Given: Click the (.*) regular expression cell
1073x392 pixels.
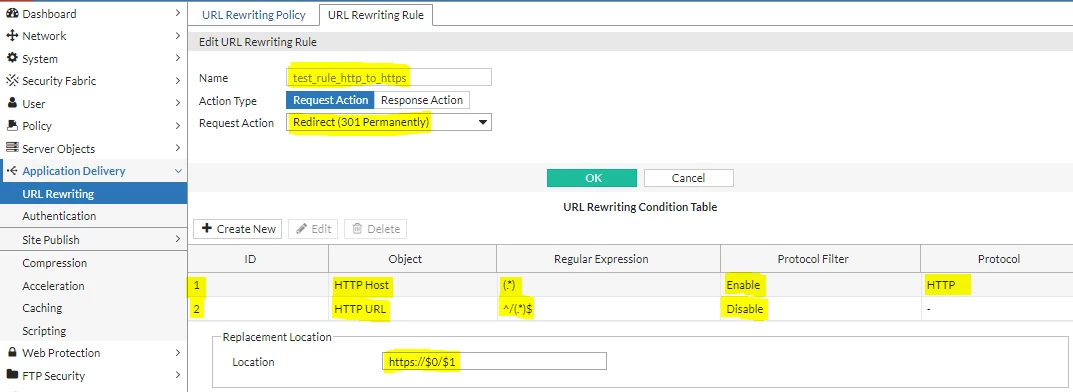Looking at the screenshot, I should [x=608, y=285].
